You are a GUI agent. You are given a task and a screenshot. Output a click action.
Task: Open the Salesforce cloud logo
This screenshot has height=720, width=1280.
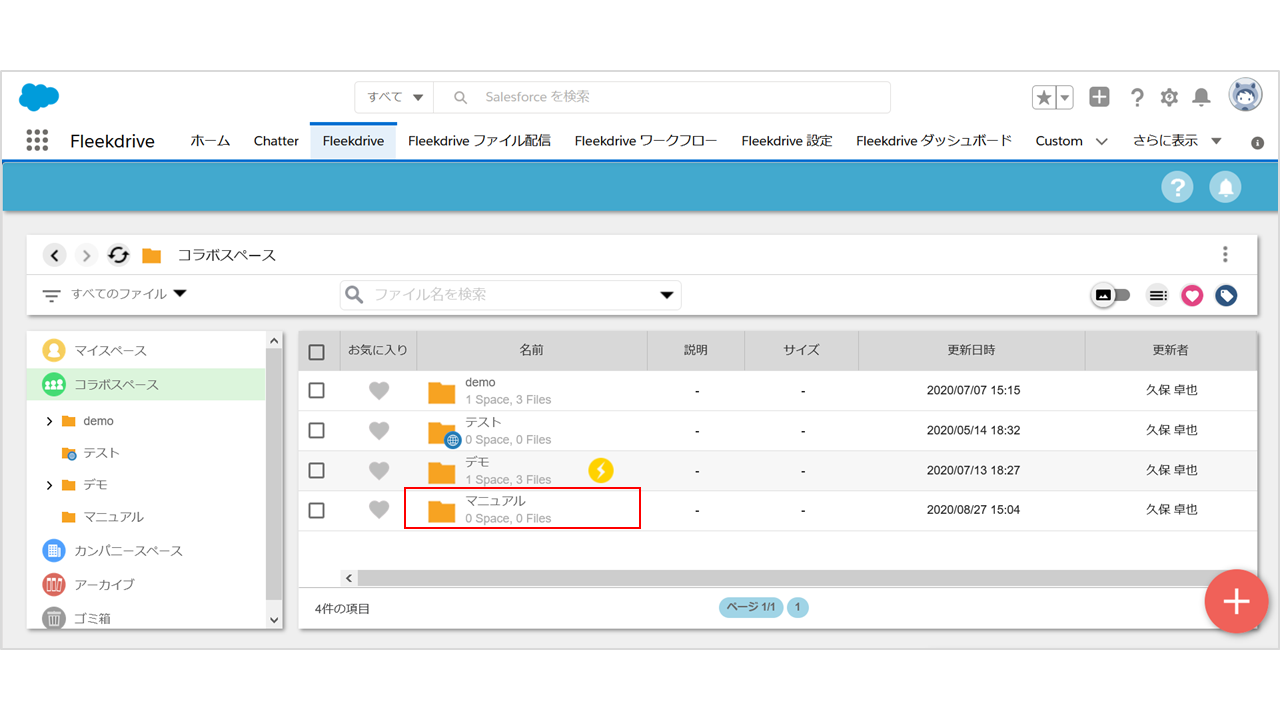coord(39,97)
